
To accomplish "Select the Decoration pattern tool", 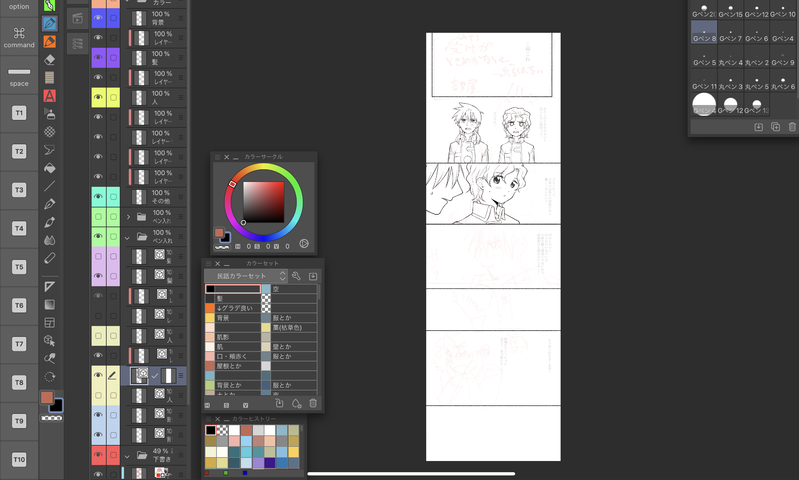I will click(x=49, y=132).
